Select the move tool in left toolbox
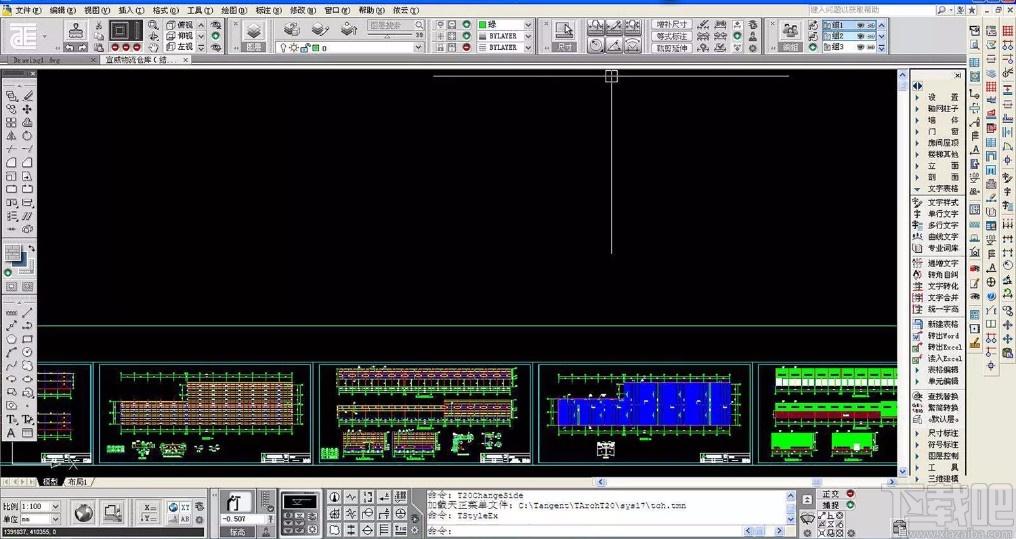 tap(27, 109)
